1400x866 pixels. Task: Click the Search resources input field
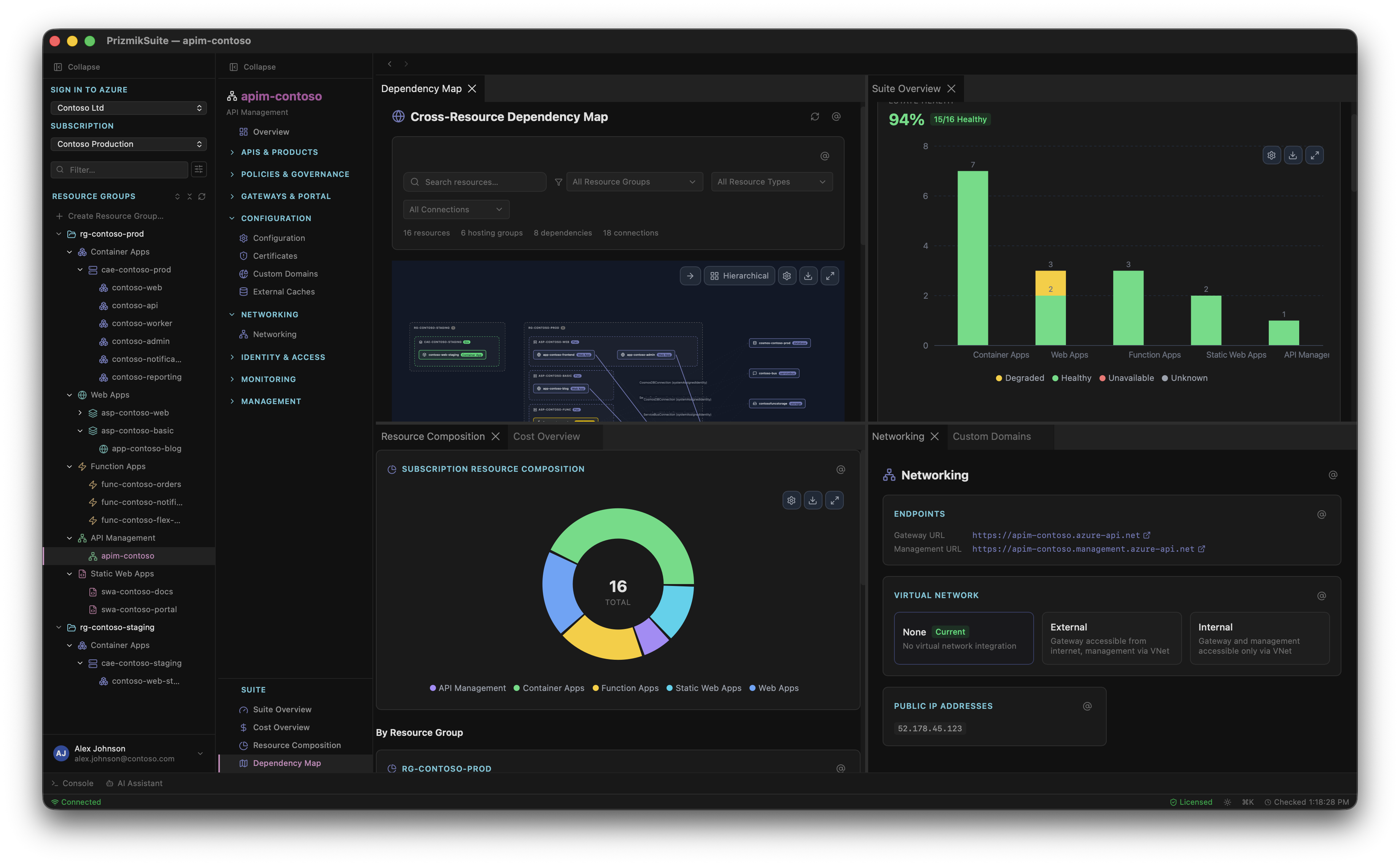(x=474, y=182)
